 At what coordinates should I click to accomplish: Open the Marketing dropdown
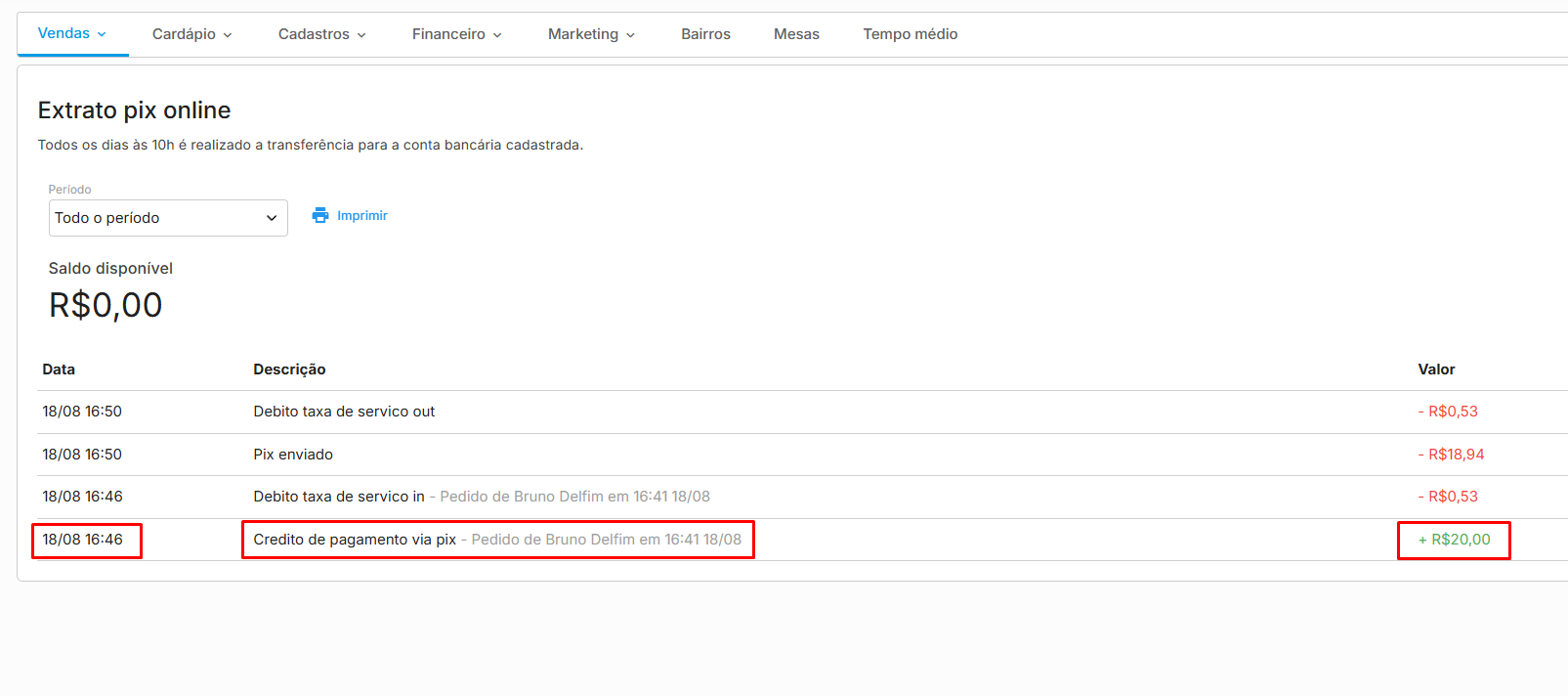591,34
